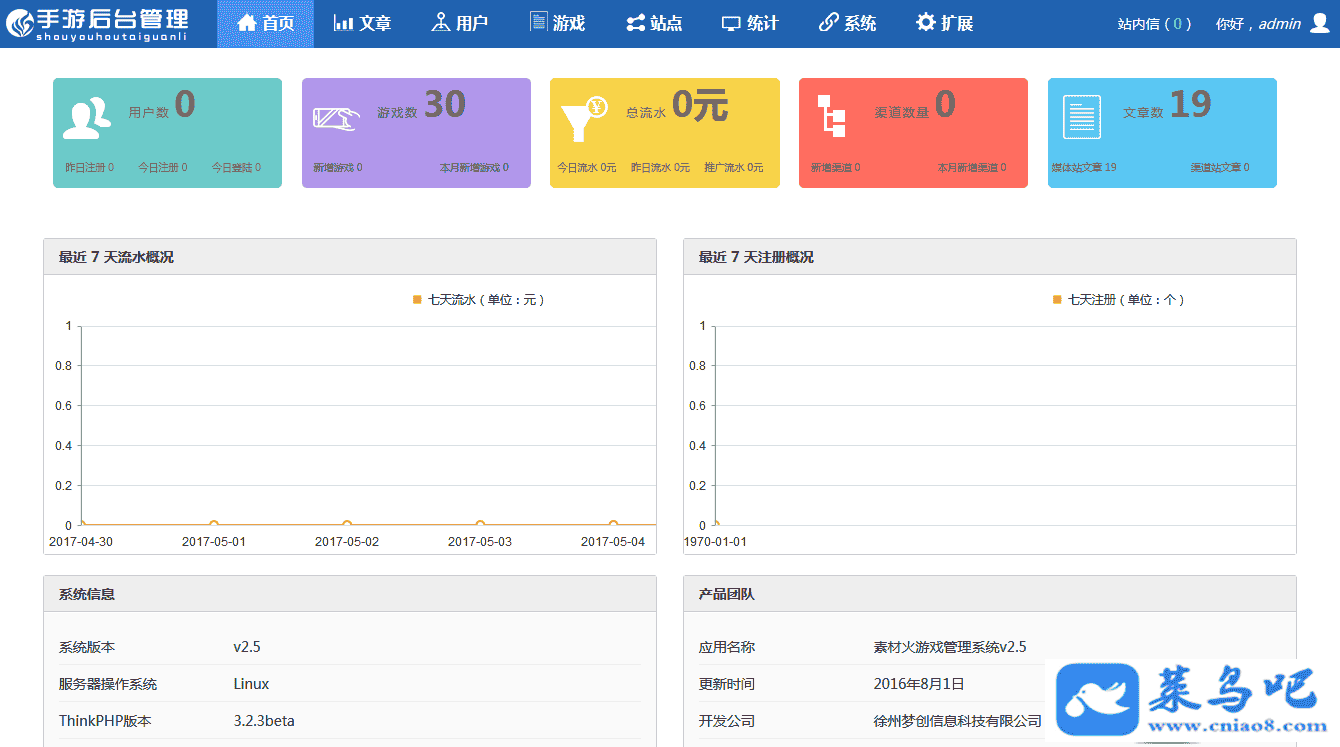Viewport: 1340px width, 747px height.
Task: Click the admin username link
Action: tap(1279, 24)
